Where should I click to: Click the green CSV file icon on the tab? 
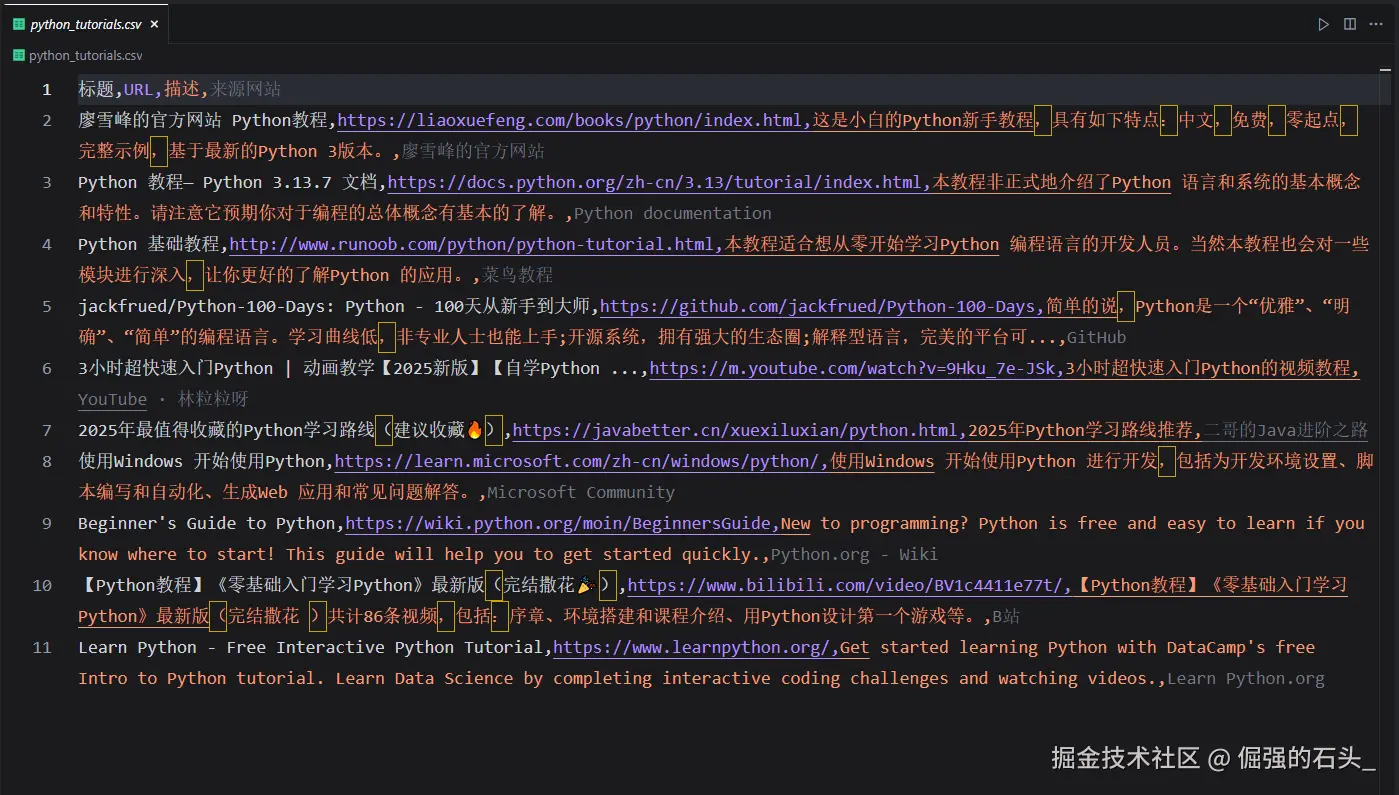coord(18,23)
